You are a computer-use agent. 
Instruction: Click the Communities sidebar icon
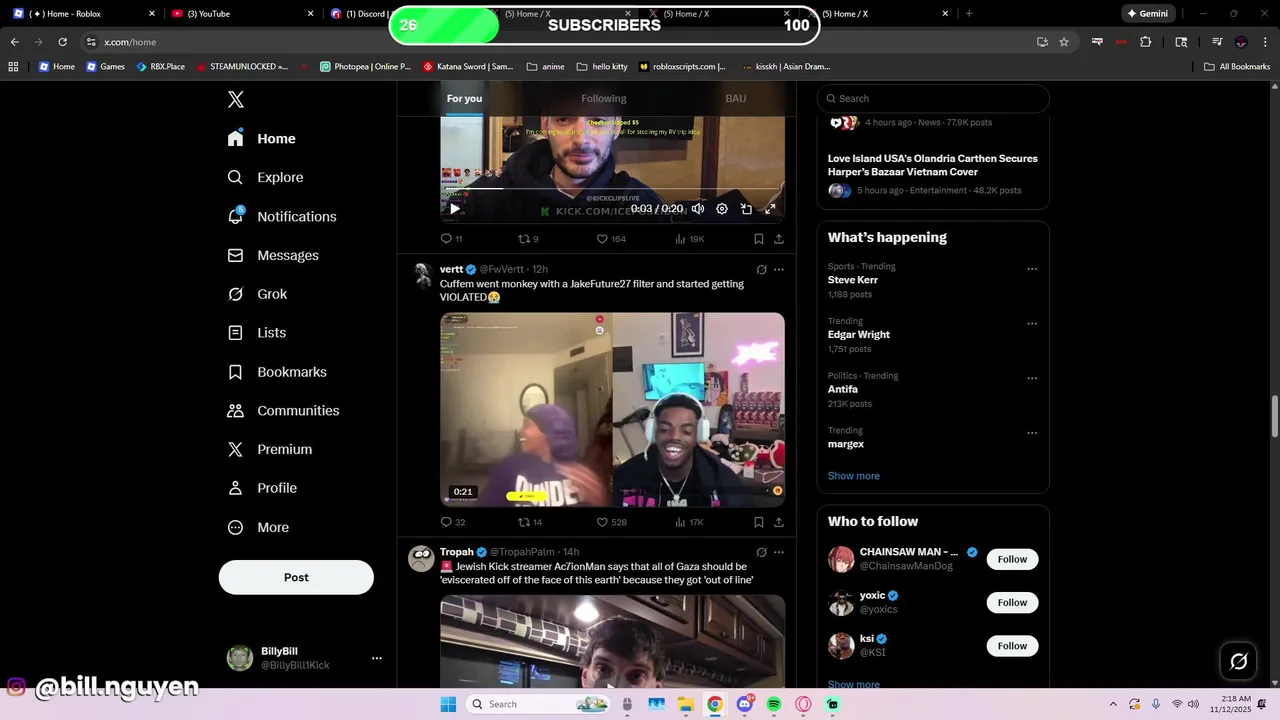click(x=236, y=411)
